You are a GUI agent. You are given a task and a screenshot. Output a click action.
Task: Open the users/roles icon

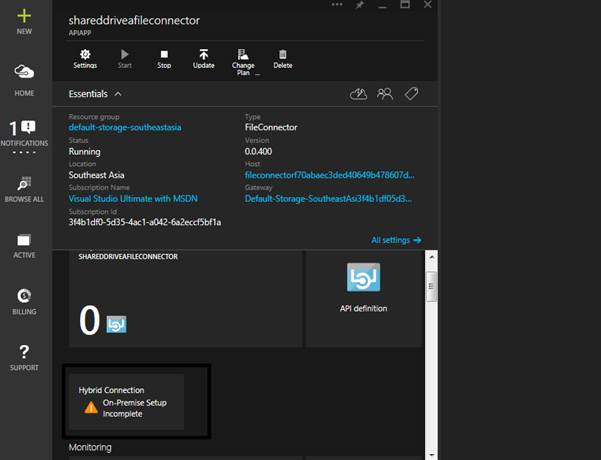coord(385,94)
